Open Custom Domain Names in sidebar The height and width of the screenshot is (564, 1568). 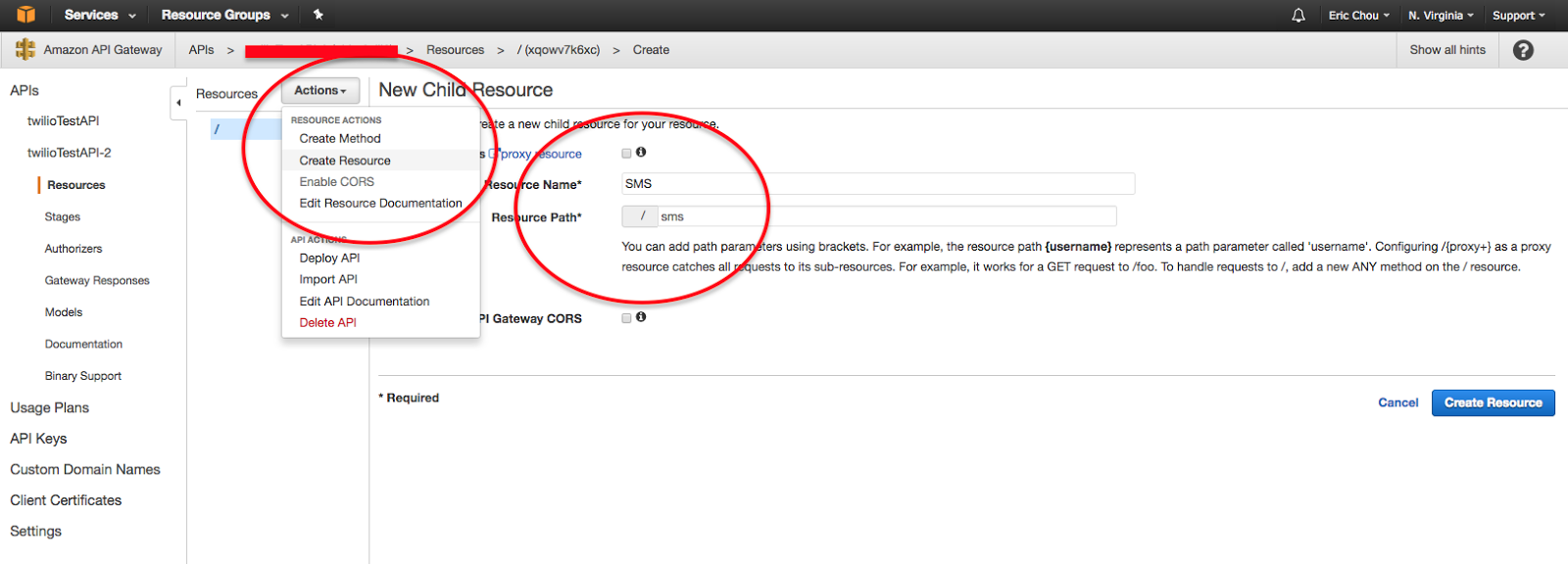85,469
